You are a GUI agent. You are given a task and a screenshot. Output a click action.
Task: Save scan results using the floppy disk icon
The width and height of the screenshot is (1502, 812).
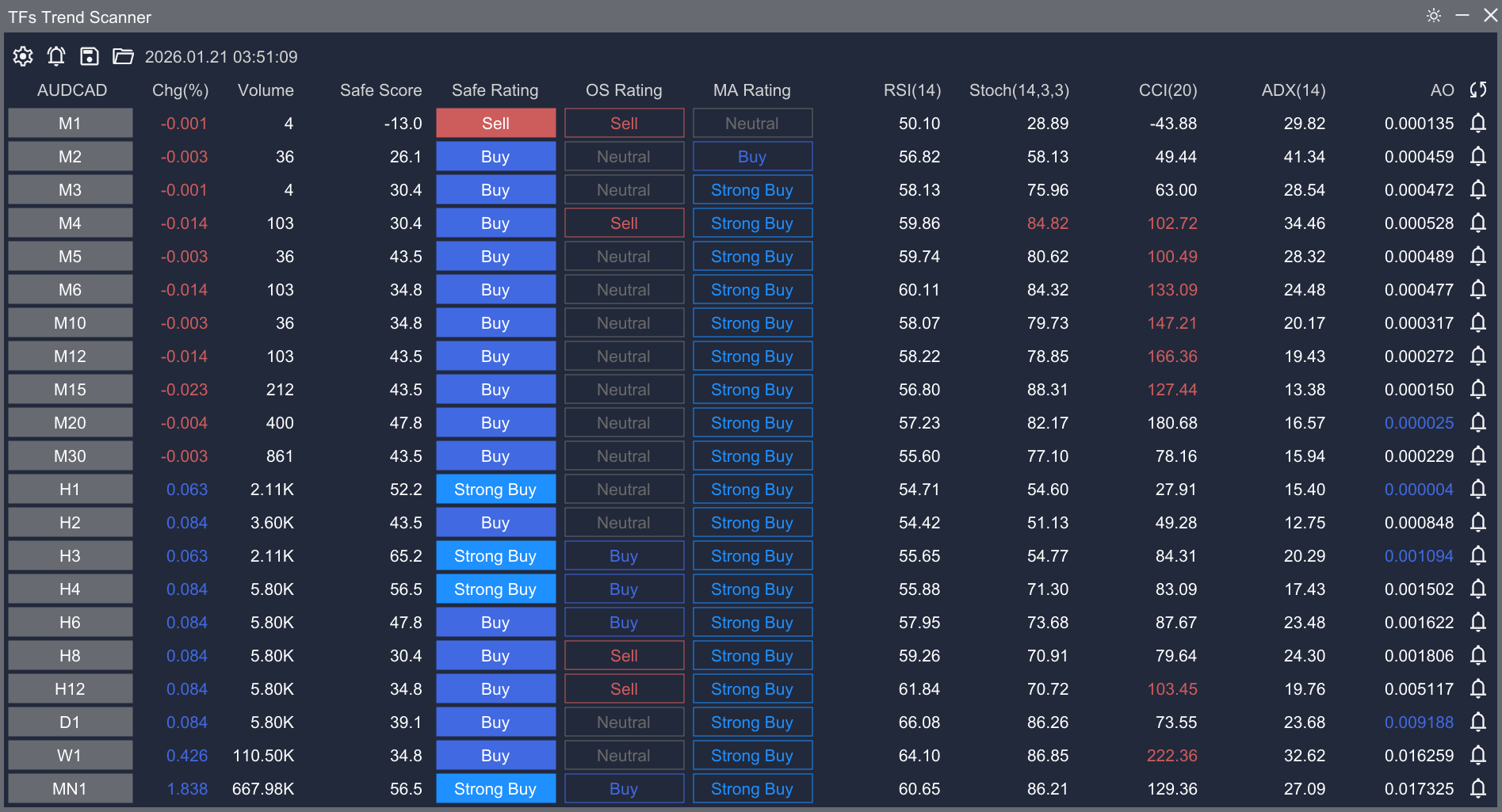pyautogui.click(x=89, y=55)
